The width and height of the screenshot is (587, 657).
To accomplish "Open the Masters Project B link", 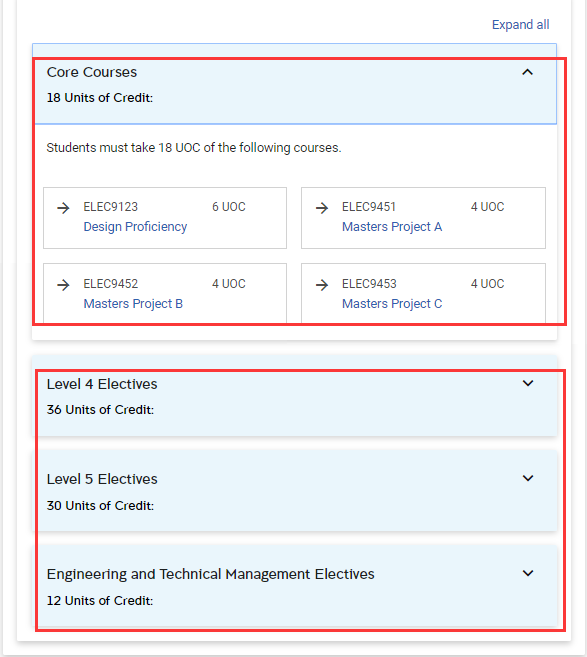I will [133, 304].
